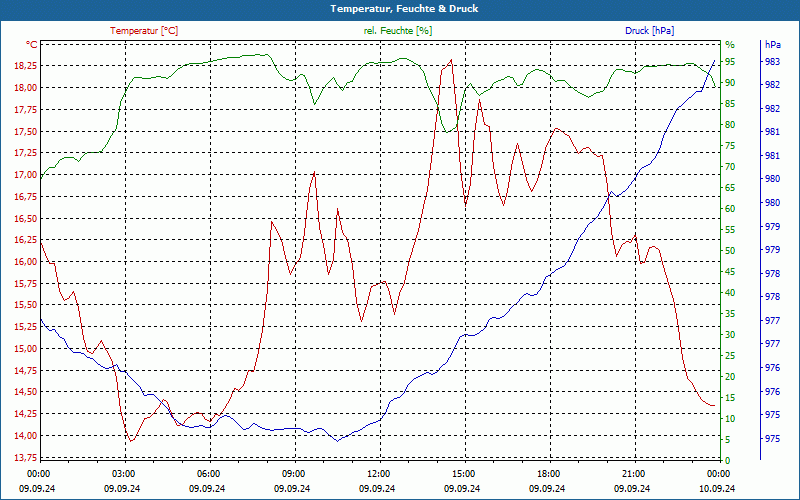Click green humidity axis value 45
Screen dimensions: 800x500
(x=730, y=272)
